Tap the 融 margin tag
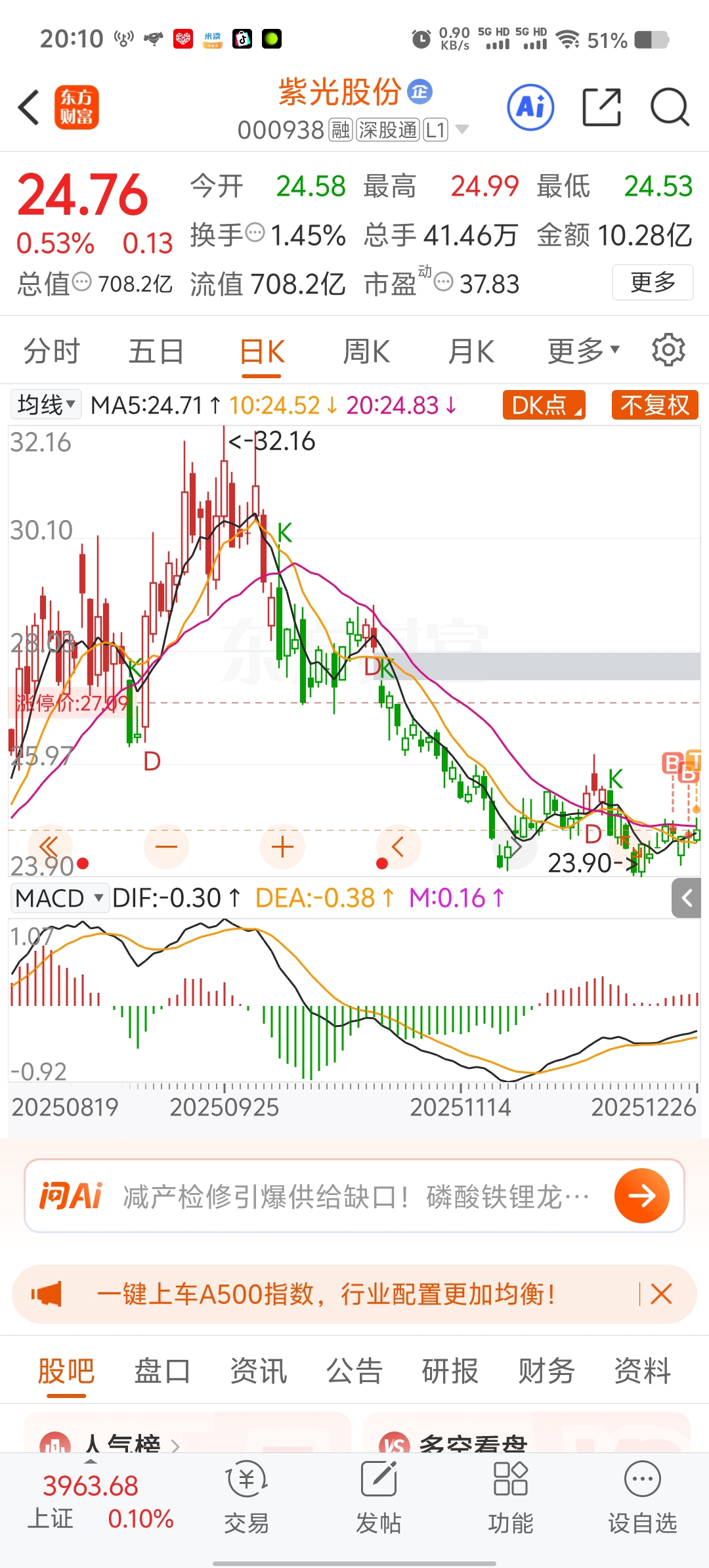709x1568 pixels. [x=341, y=130]
